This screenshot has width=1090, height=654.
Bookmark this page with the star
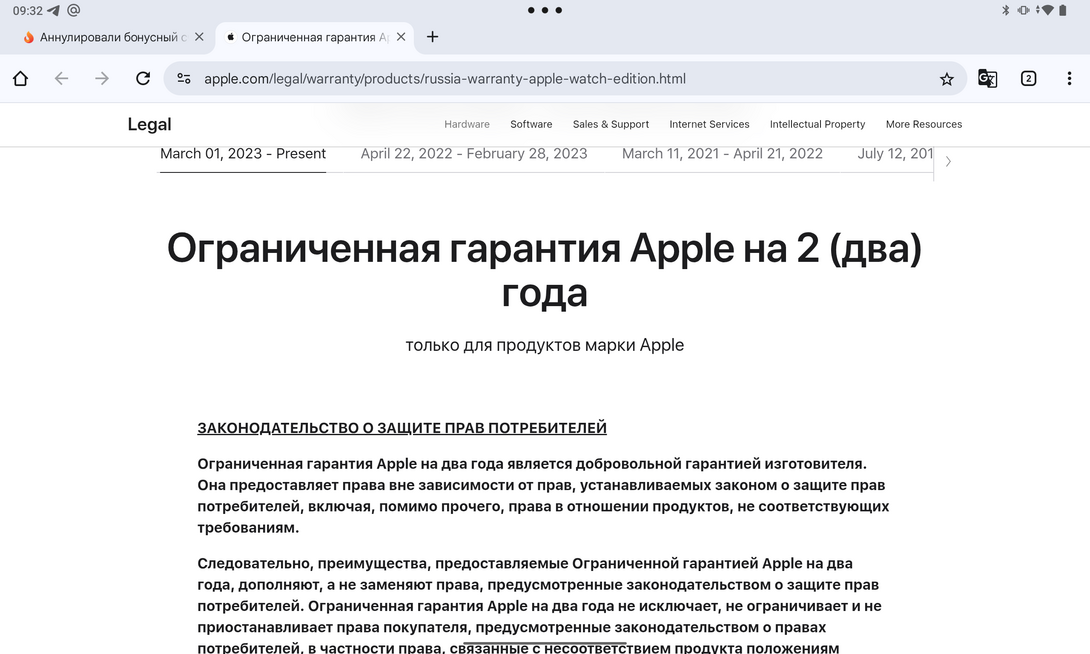(947, 79)
